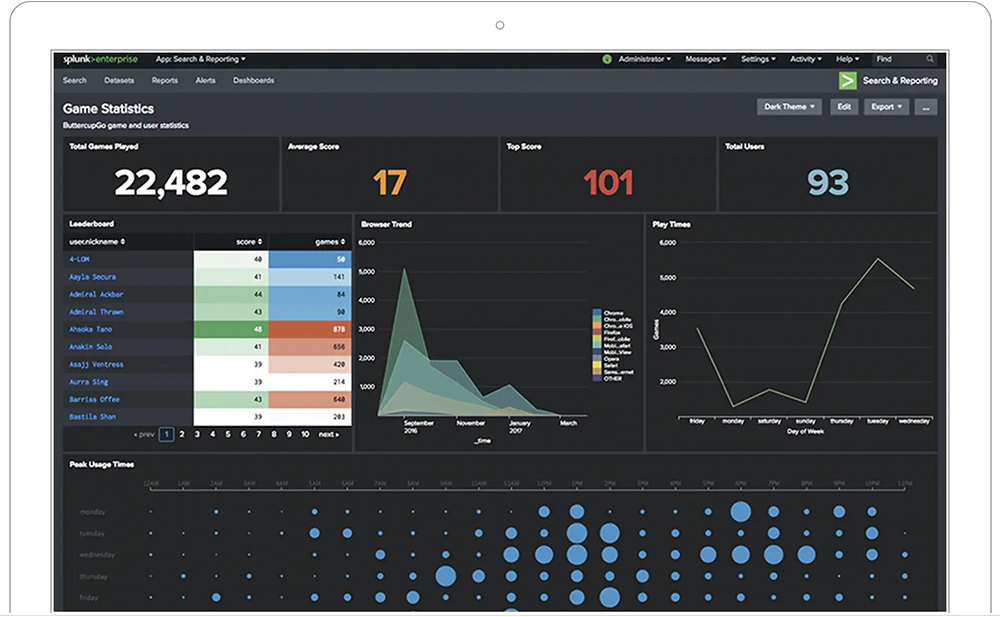
Task: Sort the leaderboard by the score column arrows
Action: pos(260,242)
